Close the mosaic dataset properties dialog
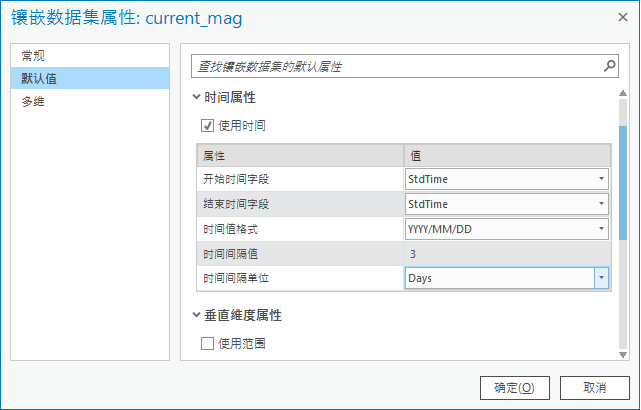641x410 pixels. coord(621,19)
